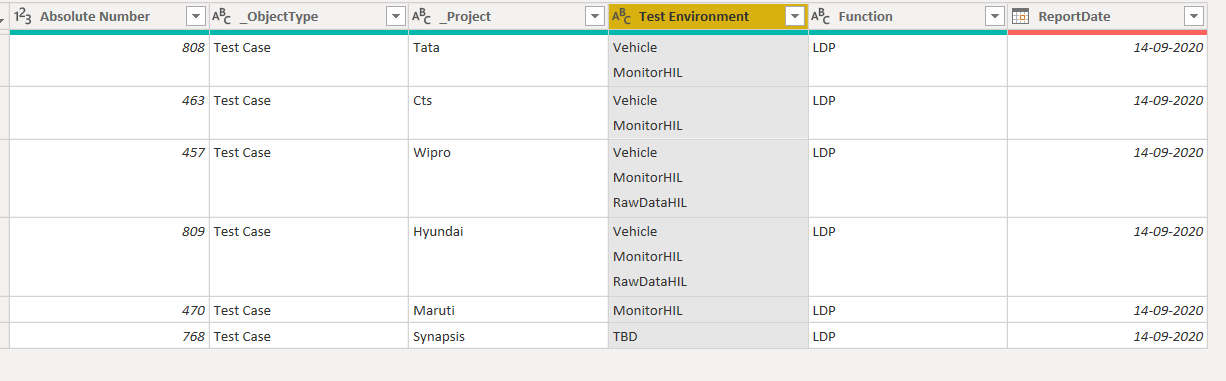Open the _ObjectType column filter dropdown
Viewport: 1226px width, 381px height.
click(x=396, y=16)
